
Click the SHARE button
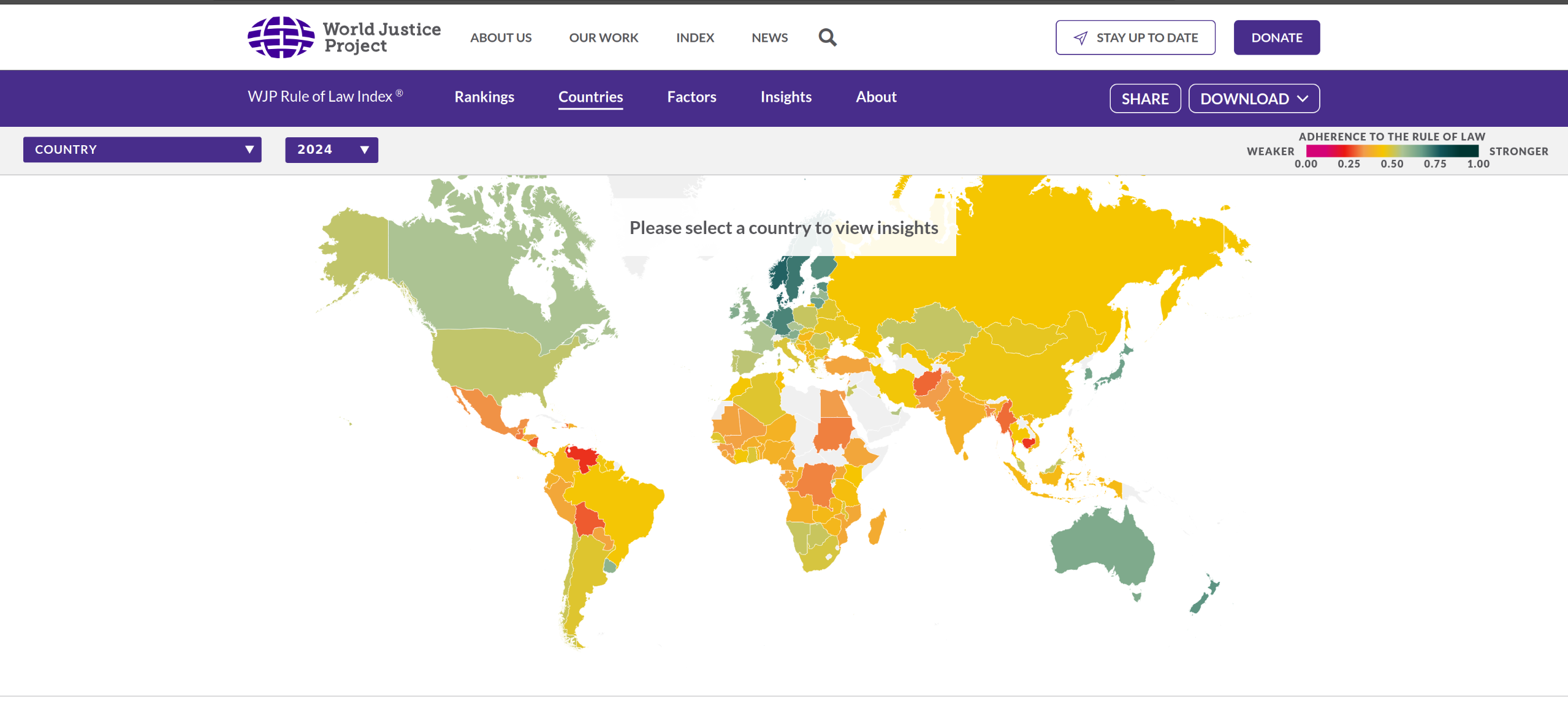pyautogui.click(x=1144, y=99)
